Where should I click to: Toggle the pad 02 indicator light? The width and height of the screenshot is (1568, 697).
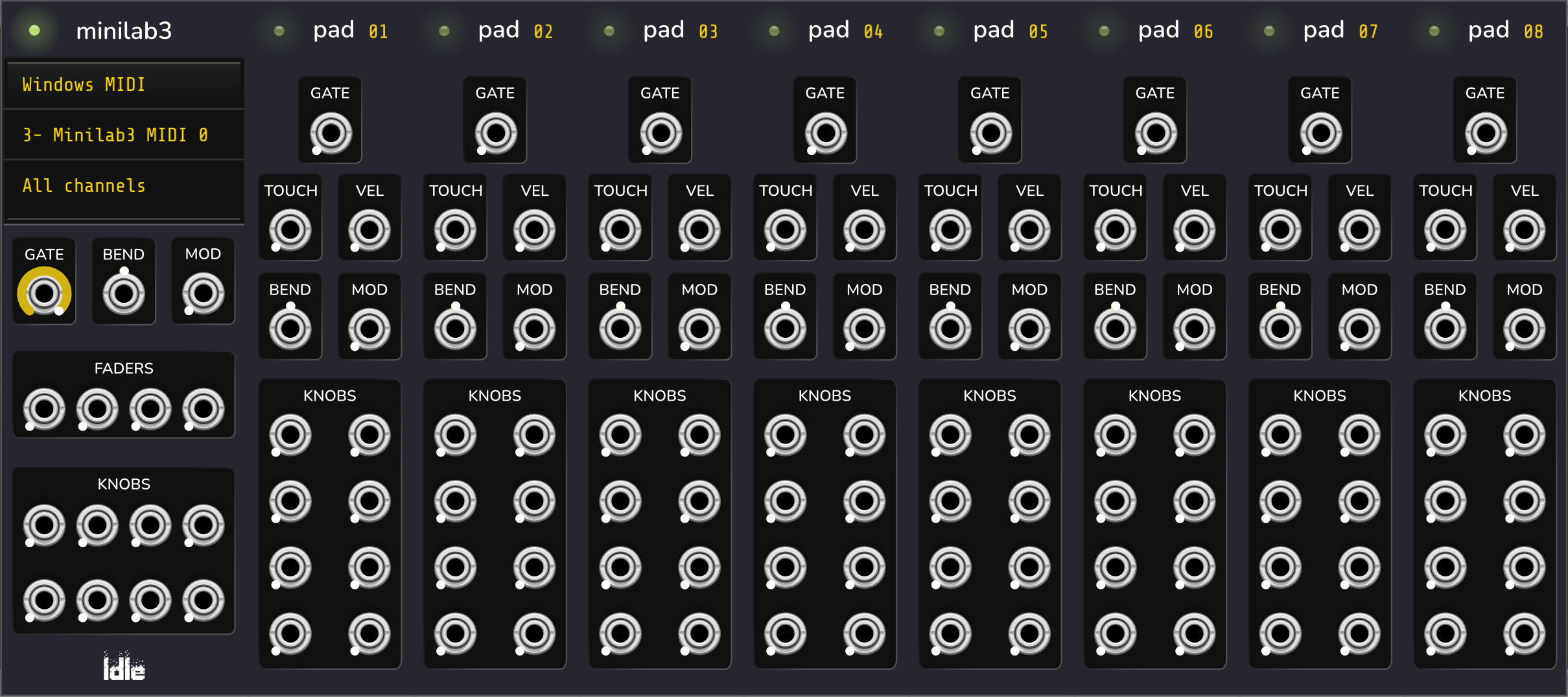pyautogui.click(x=444, y=30)
